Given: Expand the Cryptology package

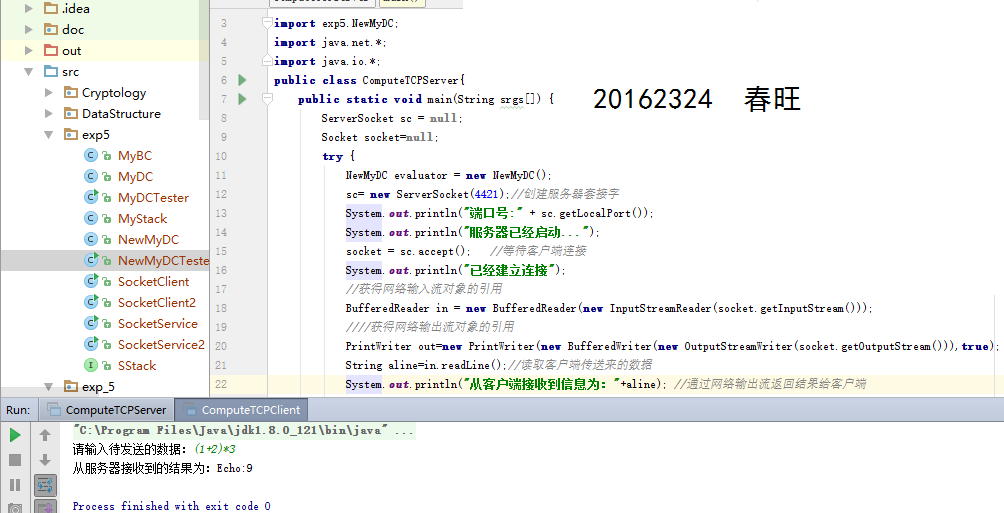Looking at the screenshot, I should pos(49,93).
